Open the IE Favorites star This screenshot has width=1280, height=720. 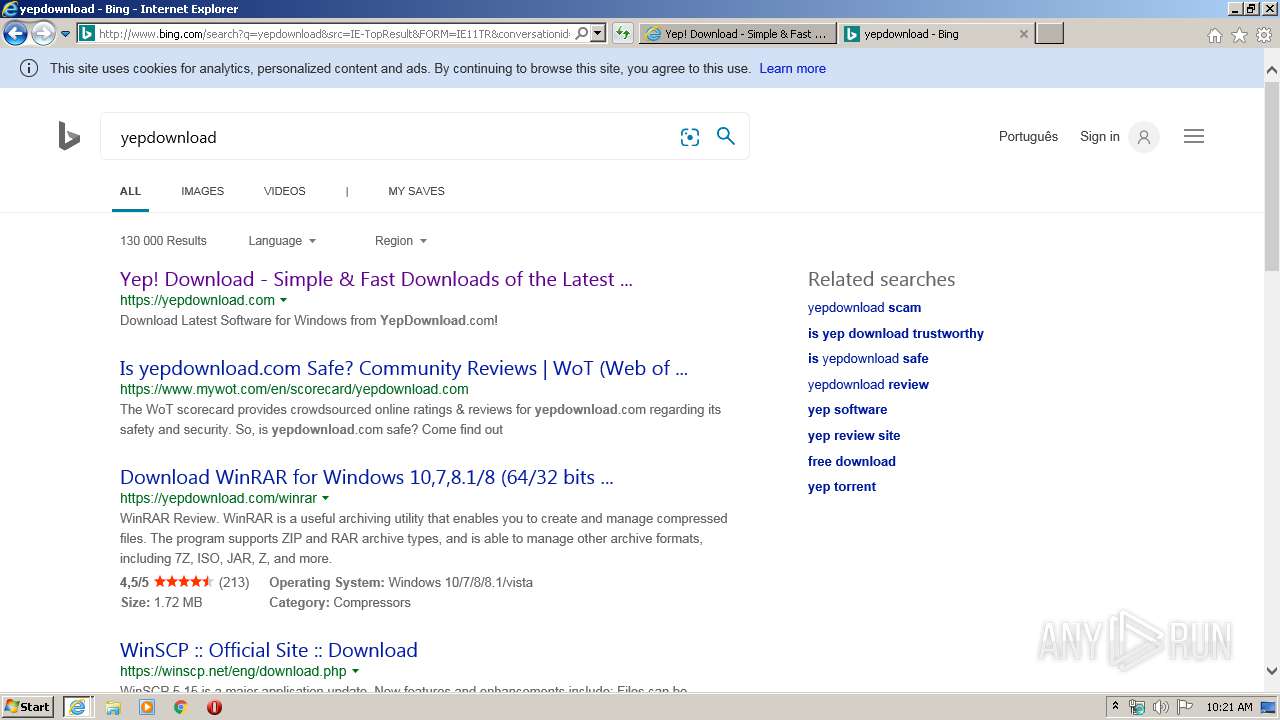coord(1239,35)
